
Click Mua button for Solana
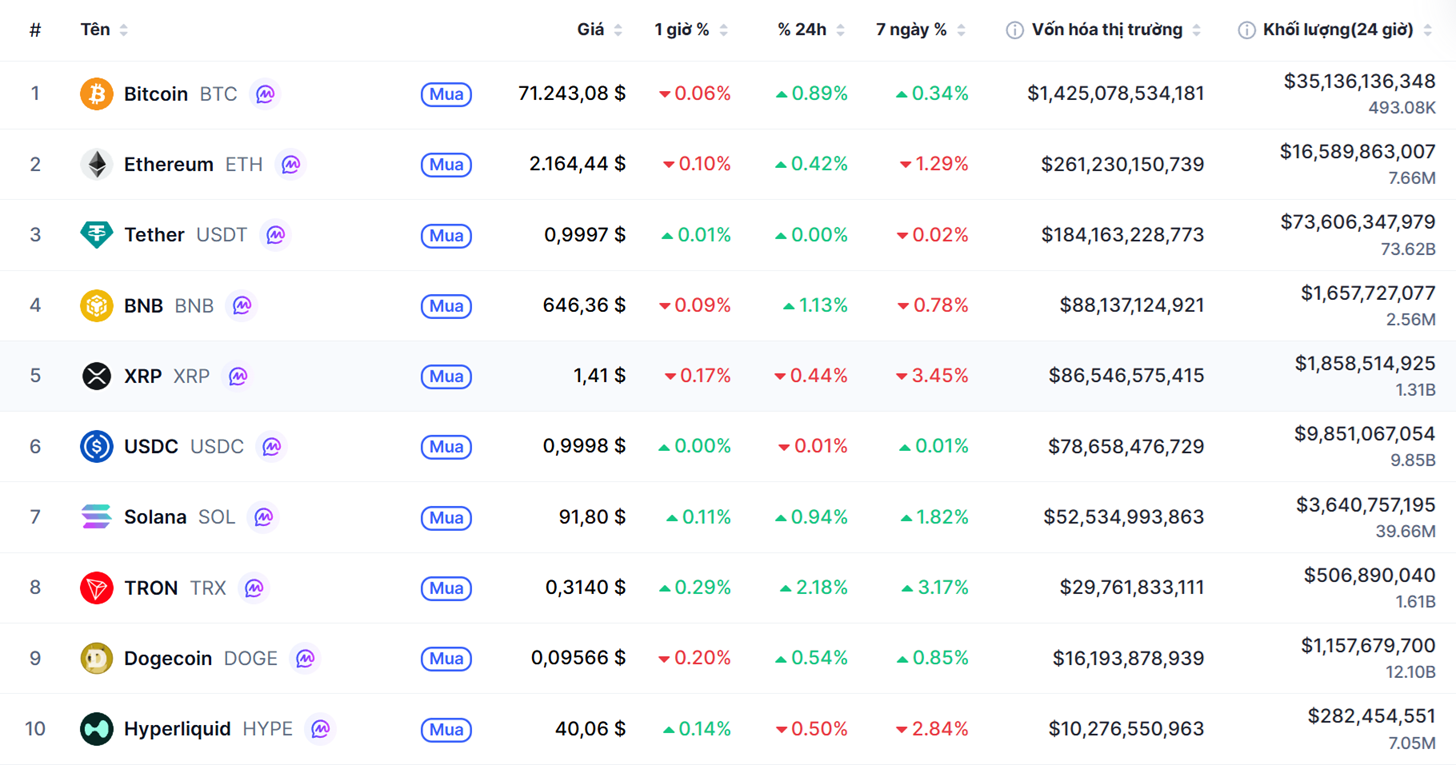(446, 518)
